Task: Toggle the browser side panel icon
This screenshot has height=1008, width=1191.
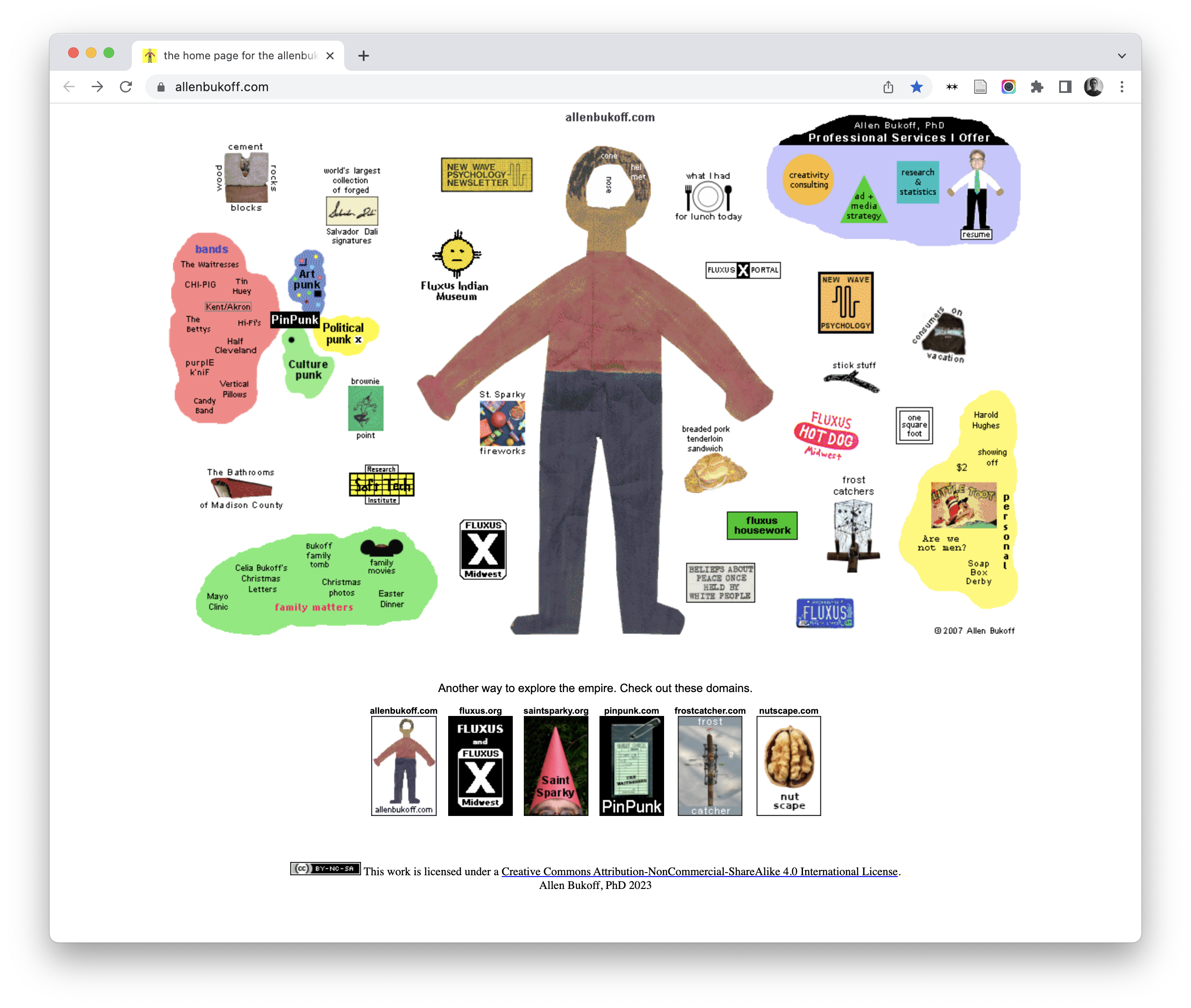Action: (1065, 87)
